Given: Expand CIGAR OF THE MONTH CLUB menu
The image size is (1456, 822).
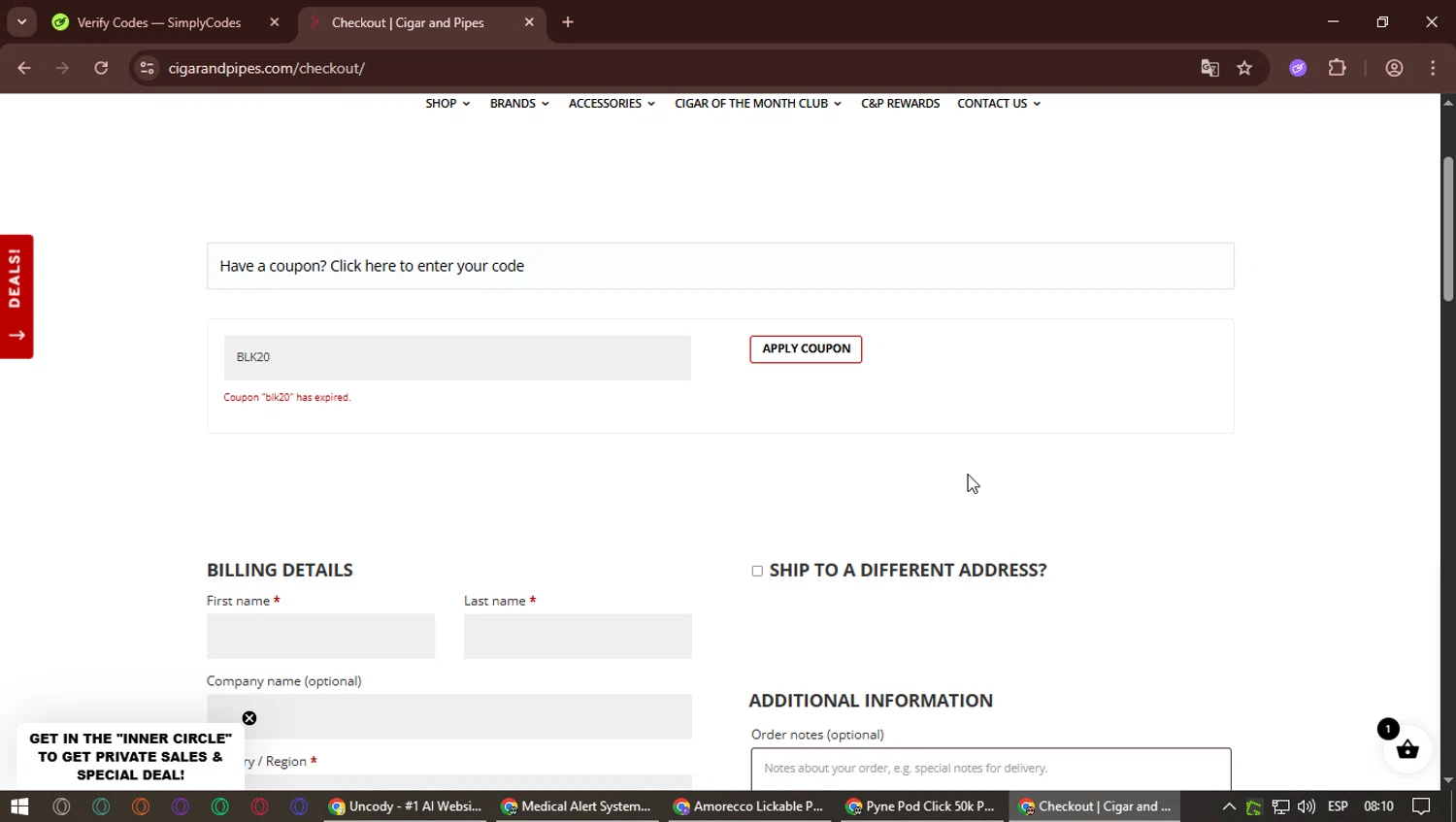Looking at the screenshot, I should pyautogui.click(x=758, y=103).
